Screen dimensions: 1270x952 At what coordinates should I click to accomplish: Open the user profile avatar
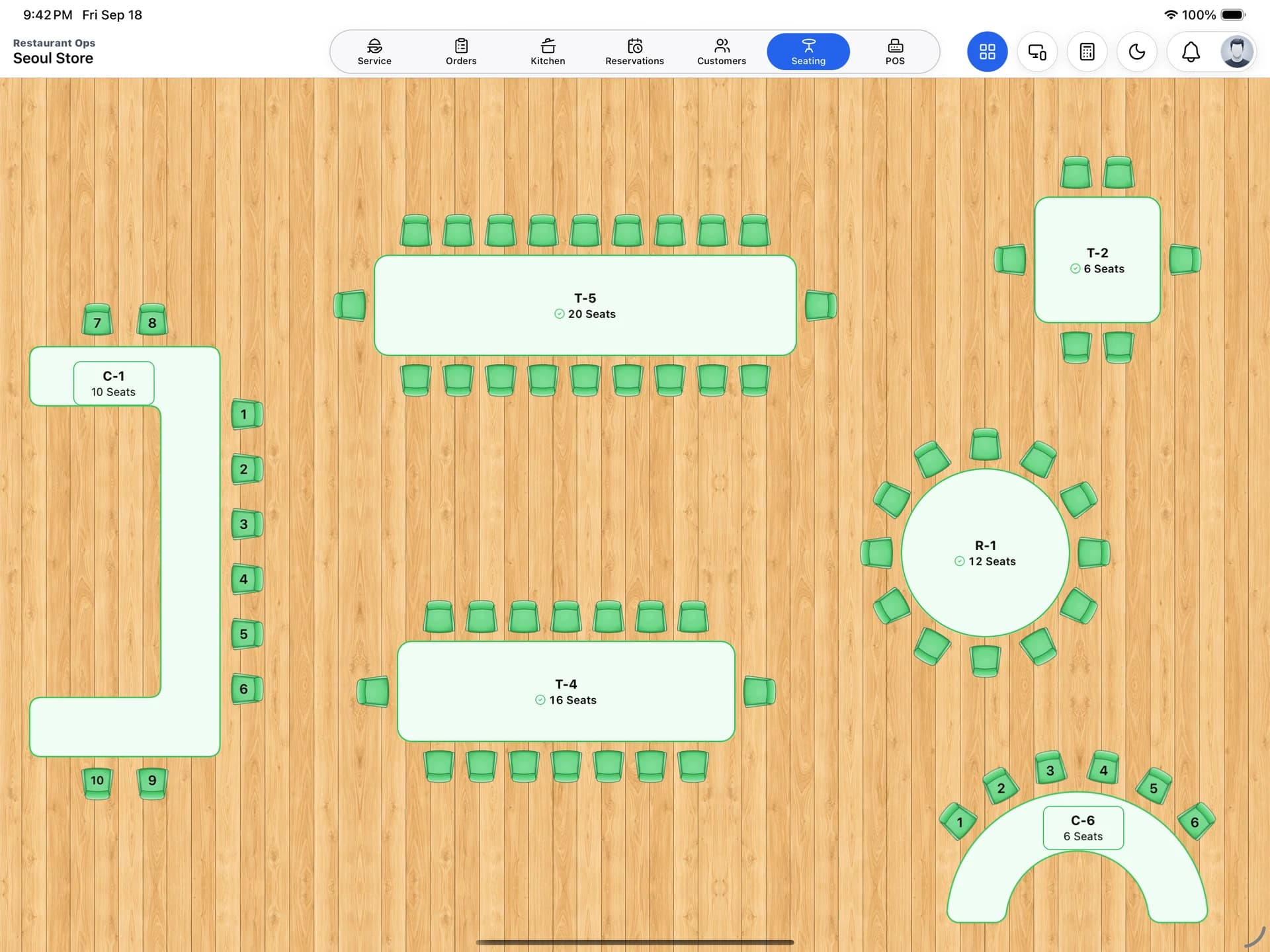click(x=1236, y=52)
